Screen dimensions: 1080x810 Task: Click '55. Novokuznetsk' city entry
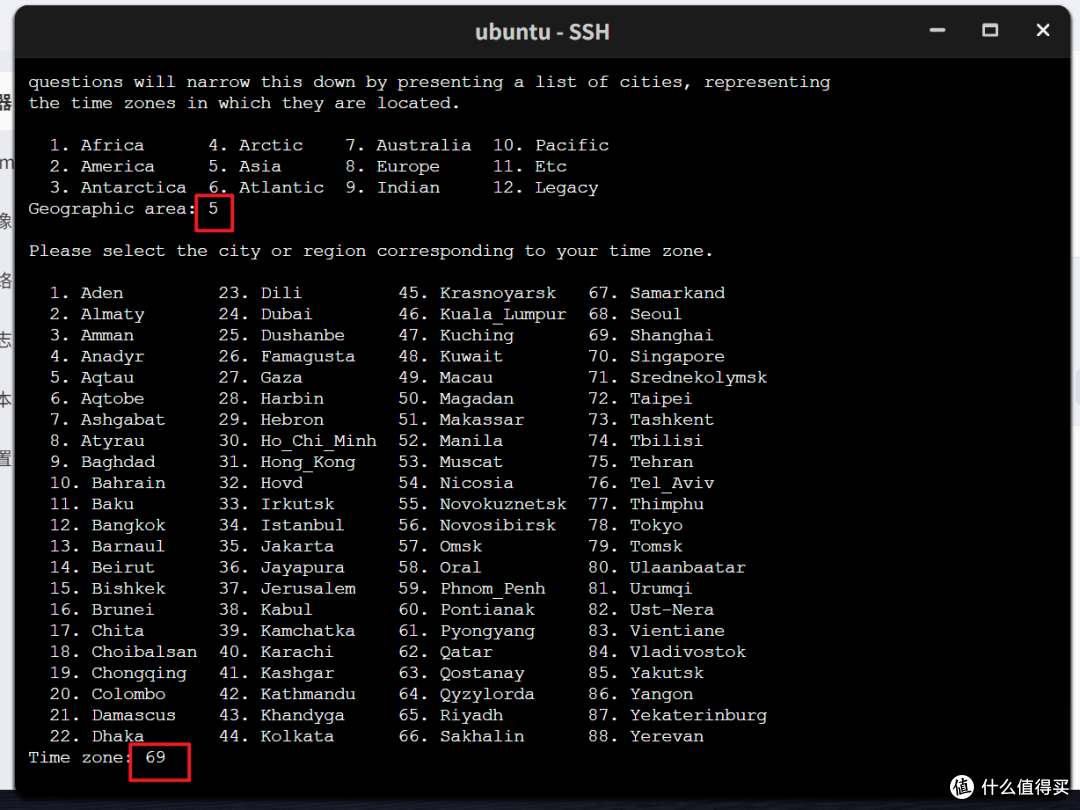482,503
